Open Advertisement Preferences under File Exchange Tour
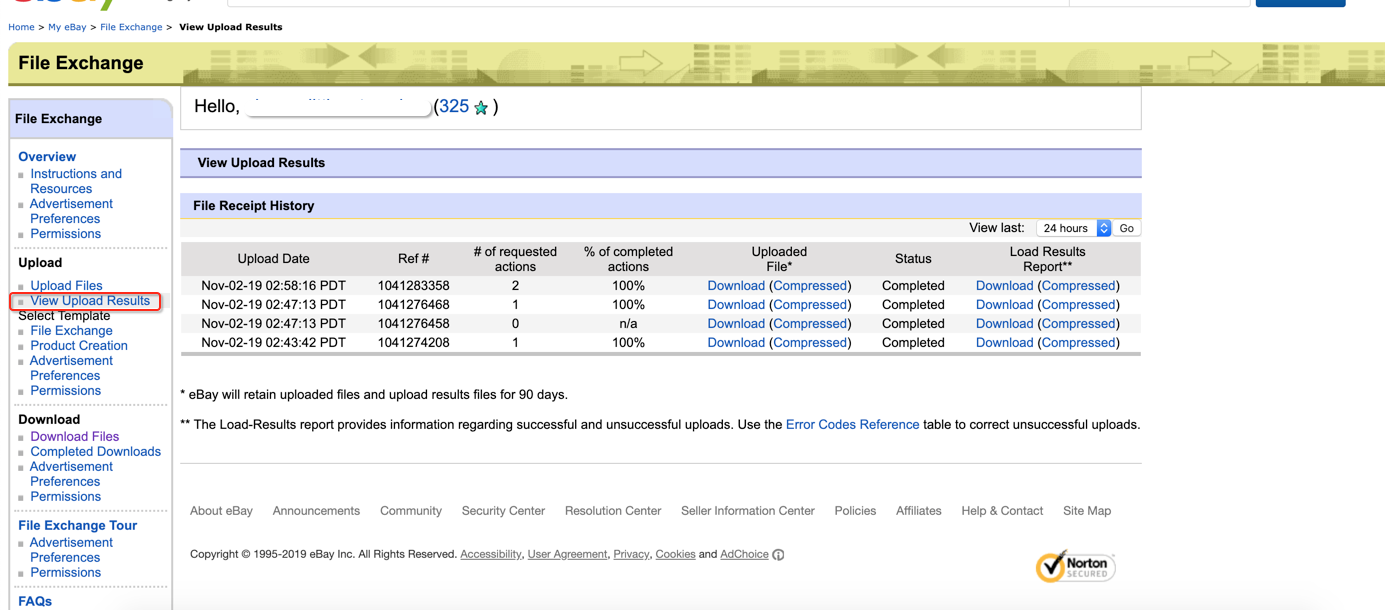The width and height of the screenshot is (1385, 610). pos(71,550)
